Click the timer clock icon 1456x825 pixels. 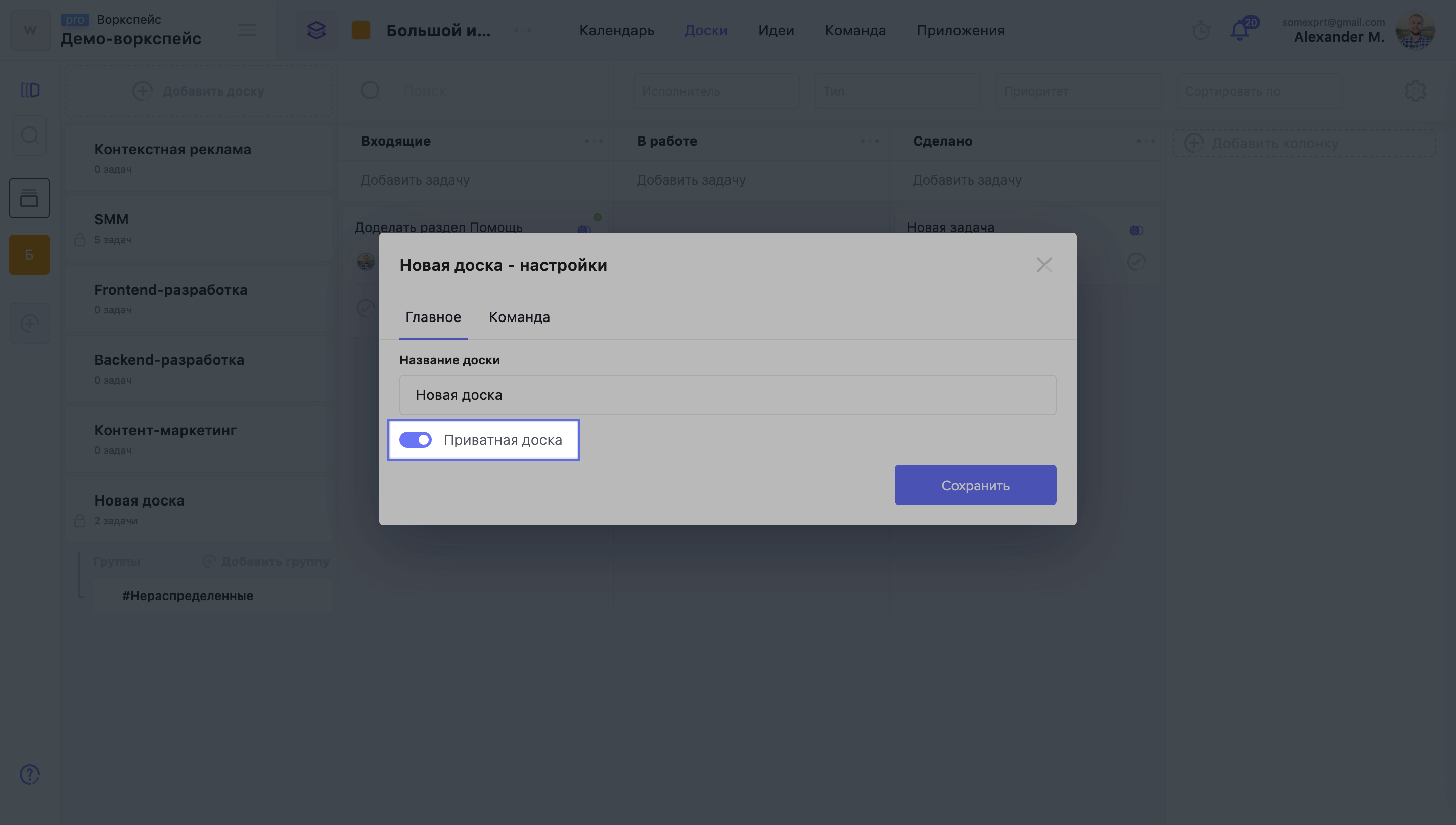[1201, 31]
